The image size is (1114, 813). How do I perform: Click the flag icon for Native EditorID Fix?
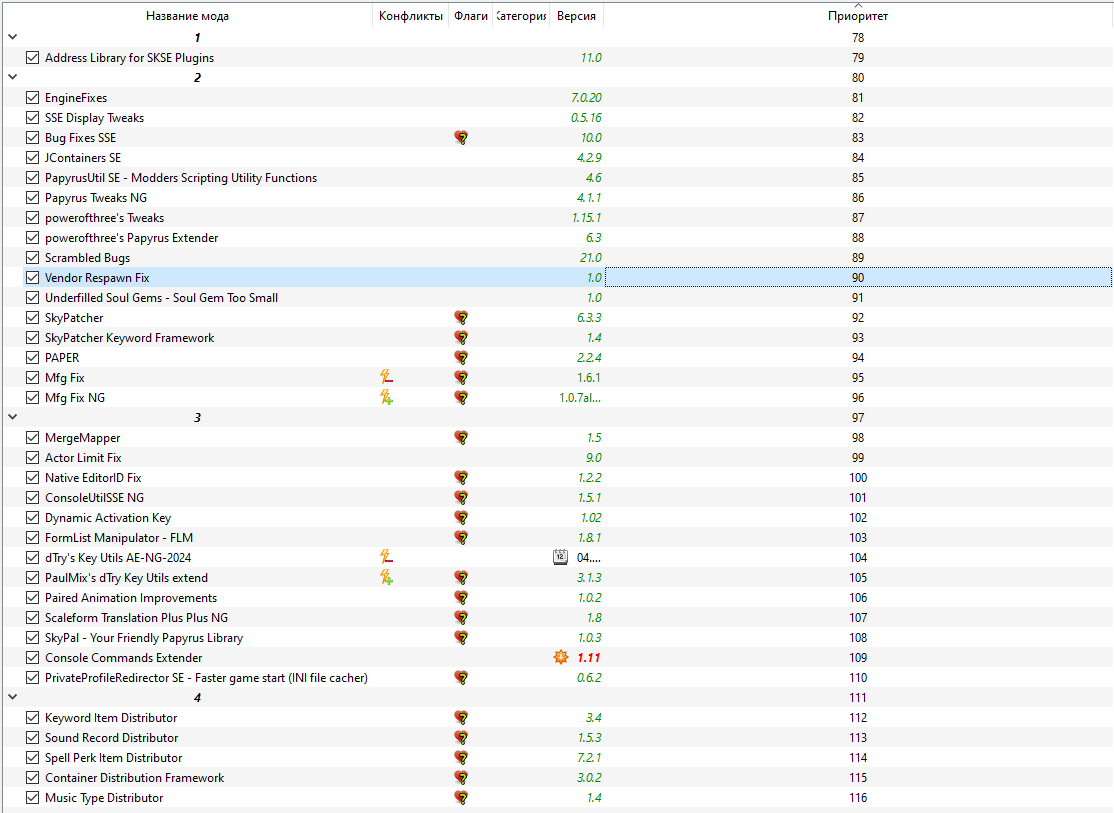coord(461,478)
